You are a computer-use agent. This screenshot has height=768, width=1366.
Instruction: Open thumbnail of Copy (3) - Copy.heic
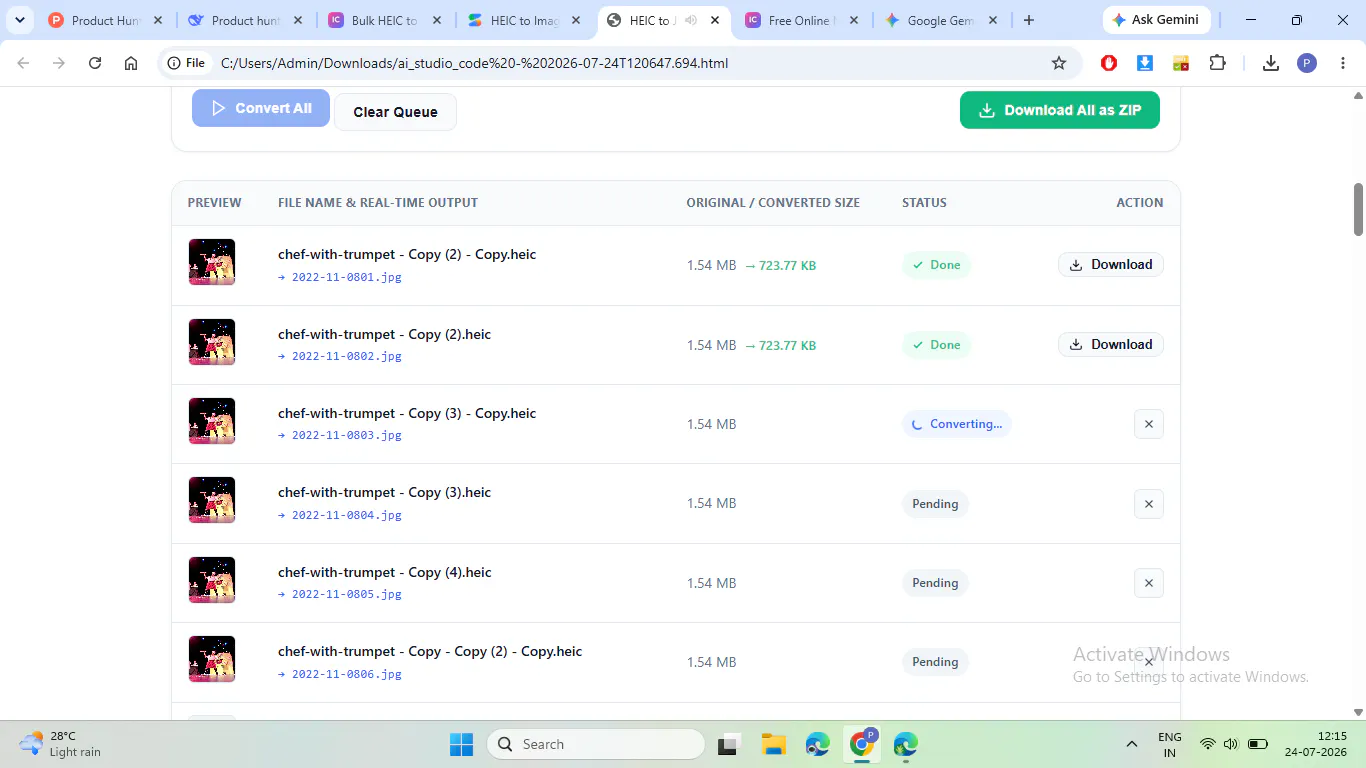[212, 421]
